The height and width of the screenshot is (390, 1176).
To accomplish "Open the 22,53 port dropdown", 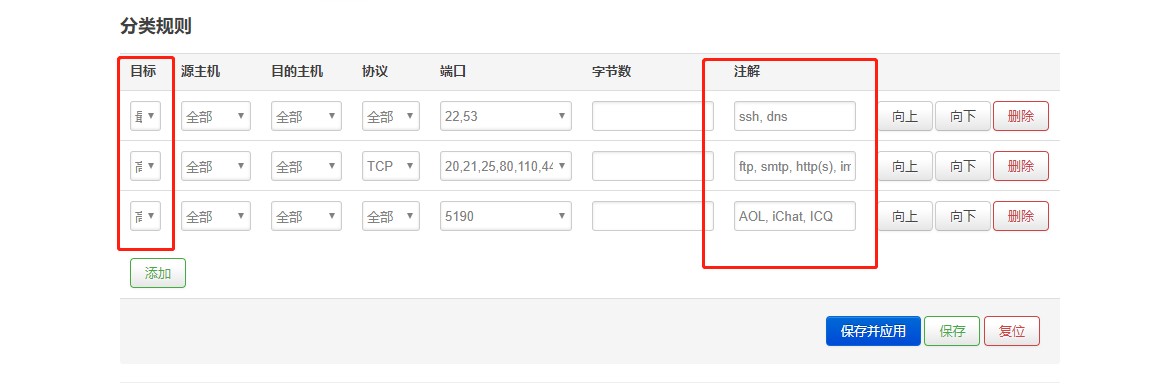I will tap(506, 116).
